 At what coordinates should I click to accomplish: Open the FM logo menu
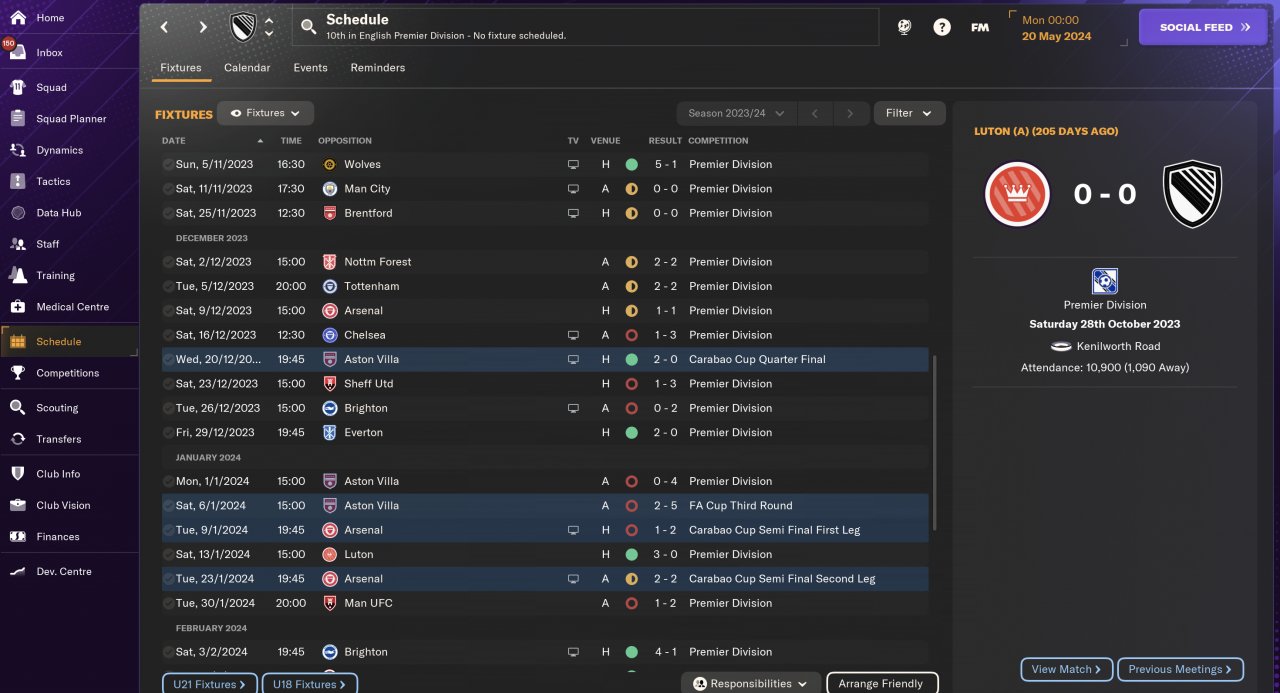click(980, 28)
